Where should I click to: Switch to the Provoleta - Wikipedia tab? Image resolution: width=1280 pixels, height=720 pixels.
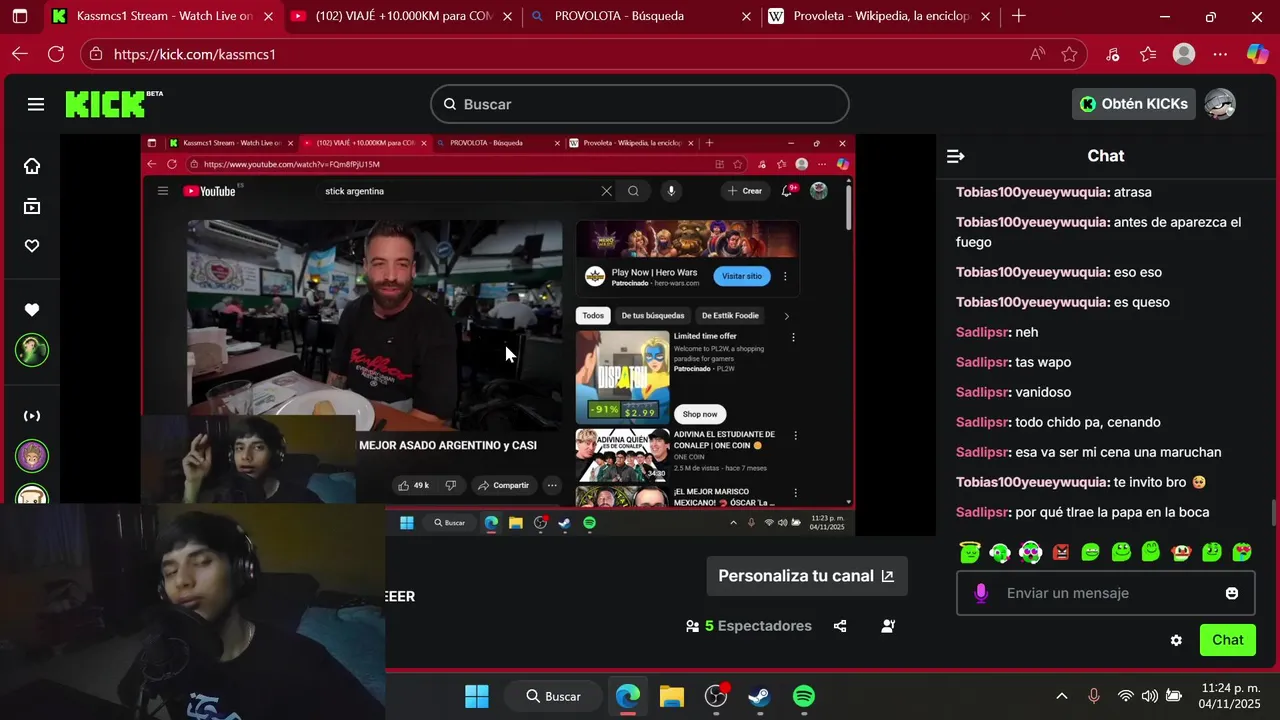click(880, 16)
